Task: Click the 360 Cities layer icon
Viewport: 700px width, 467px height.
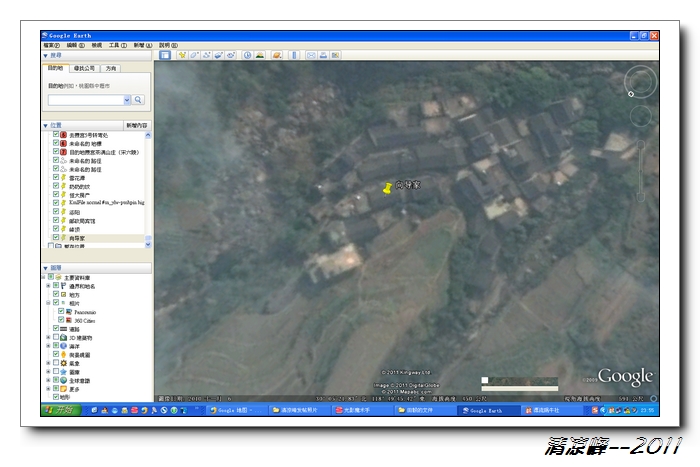Action: click(x=69, y=320)
